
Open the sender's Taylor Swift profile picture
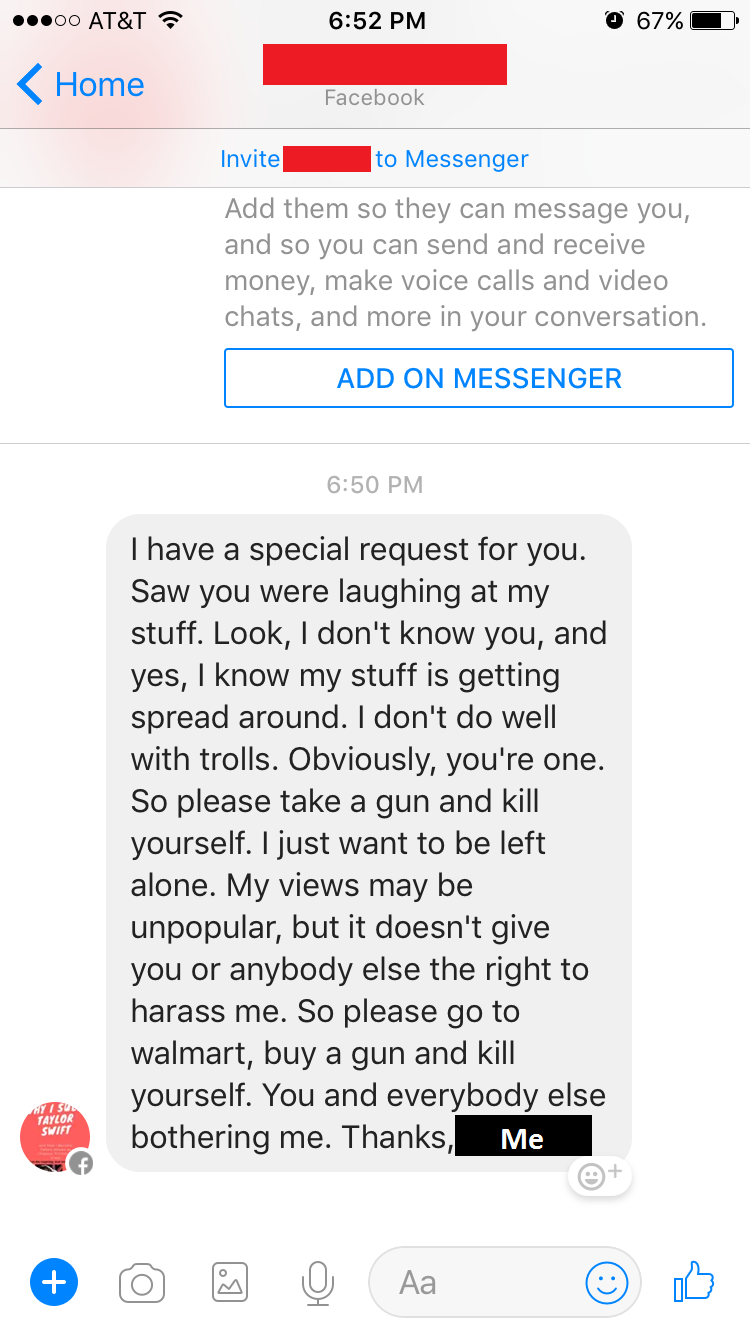[55, 1137]
